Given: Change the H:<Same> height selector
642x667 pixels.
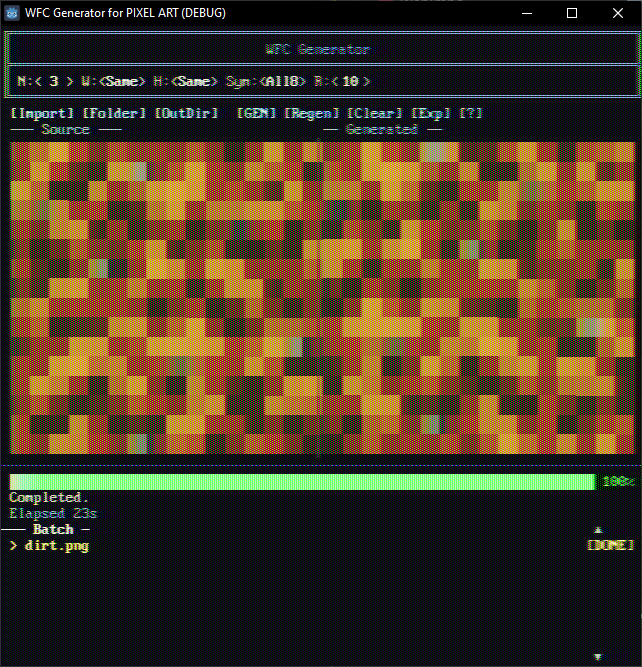Looking at the screenshot, I should coord(185,81).
